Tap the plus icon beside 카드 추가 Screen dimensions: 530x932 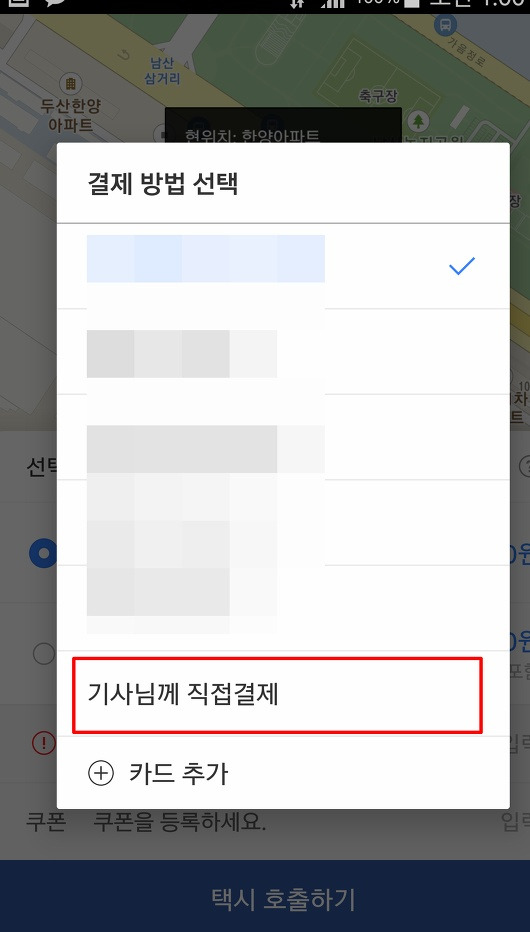[100, 773]
